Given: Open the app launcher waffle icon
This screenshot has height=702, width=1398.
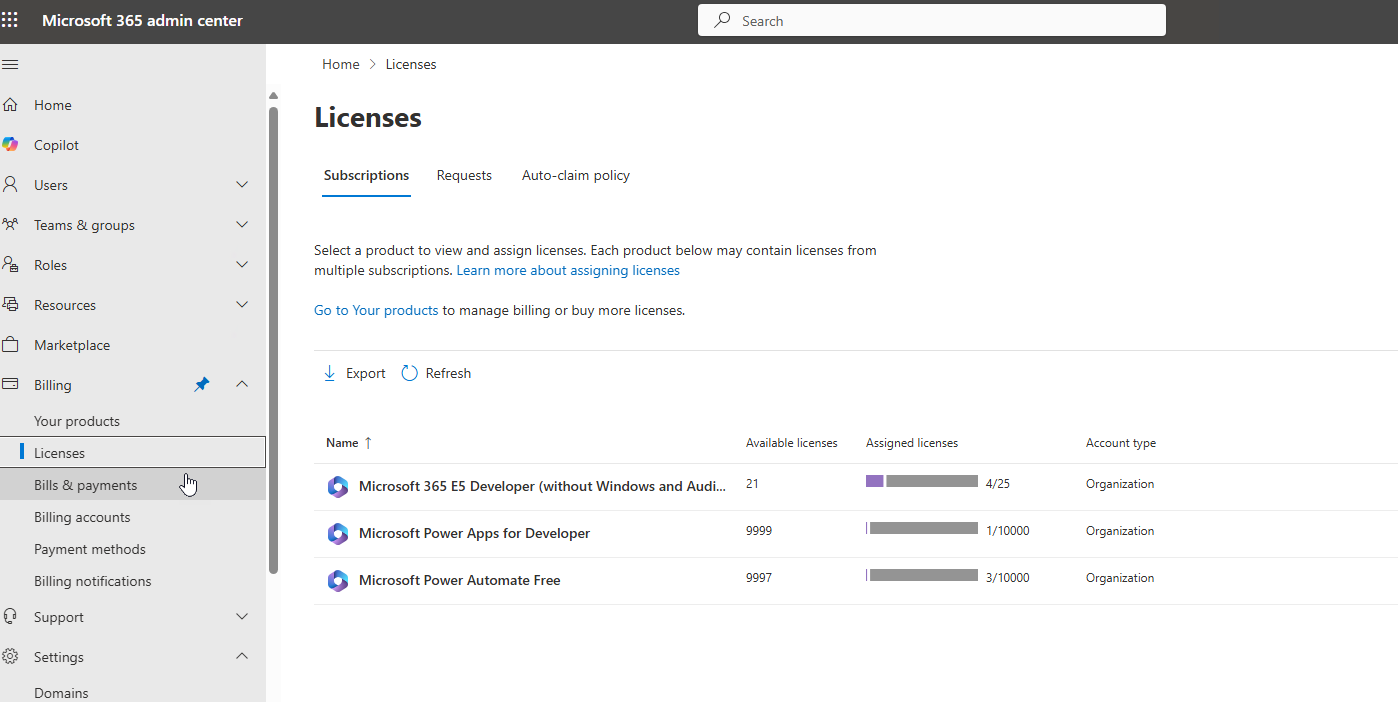Looking at the screenshot, I should (10, 20).
